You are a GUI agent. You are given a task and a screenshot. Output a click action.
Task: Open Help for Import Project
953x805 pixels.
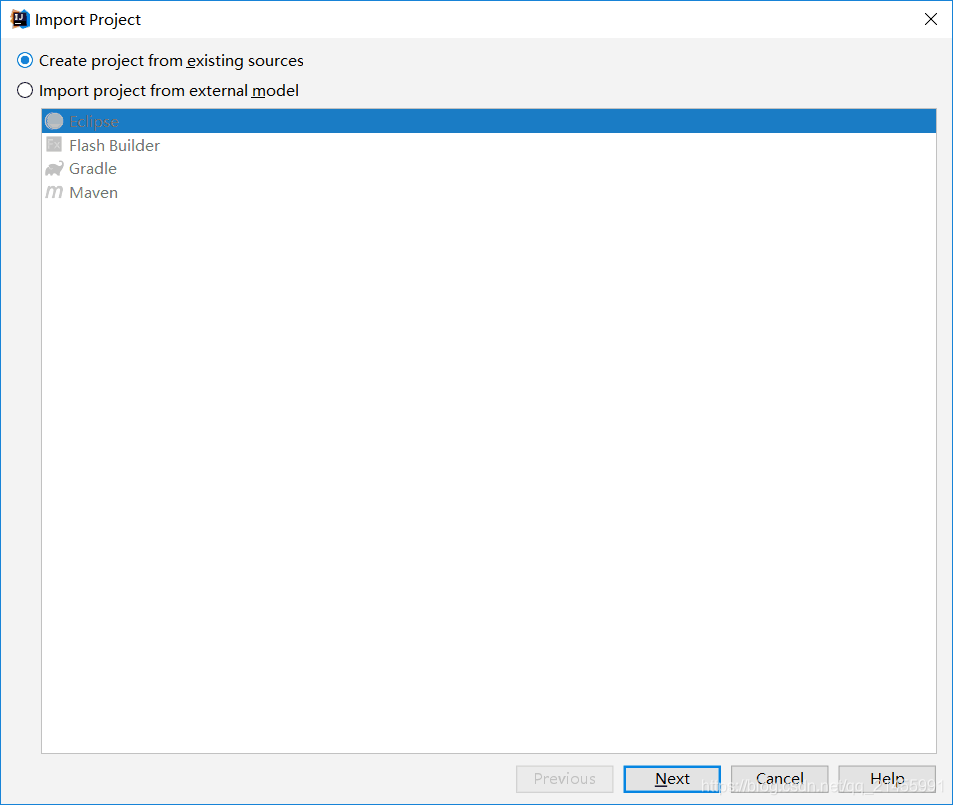887,779
